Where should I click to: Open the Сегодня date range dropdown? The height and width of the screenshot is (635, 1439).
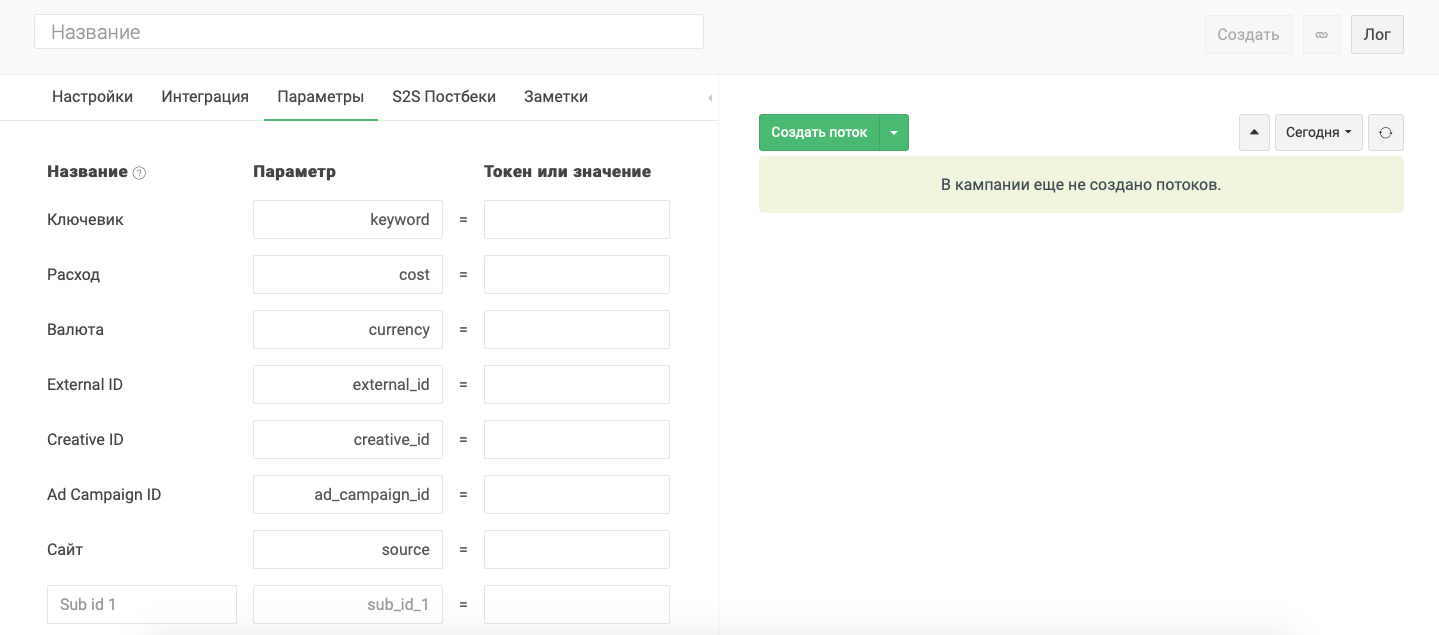(x=1318, y=132)
